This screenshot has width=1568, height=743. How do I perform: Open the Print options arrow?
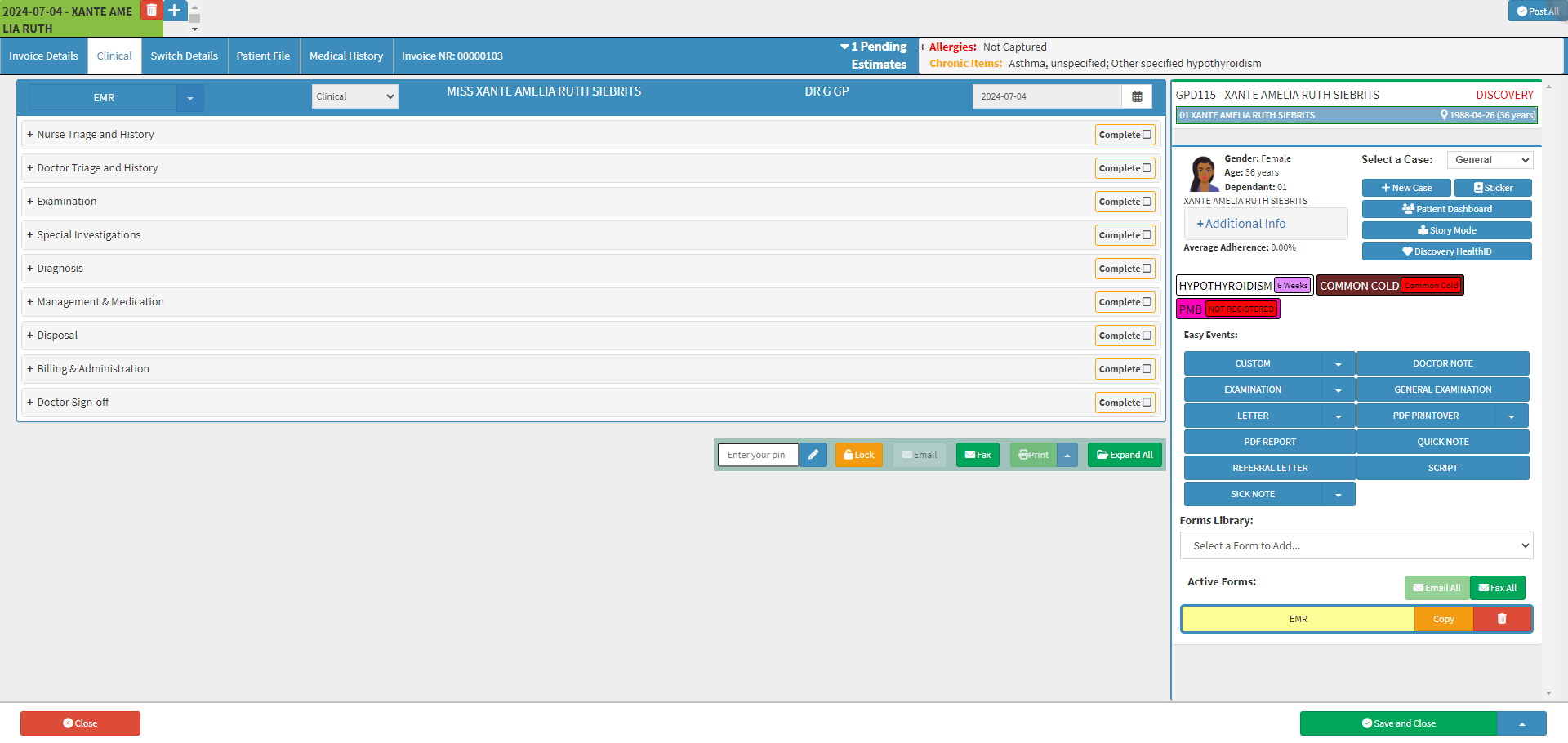pos(1067,455)
